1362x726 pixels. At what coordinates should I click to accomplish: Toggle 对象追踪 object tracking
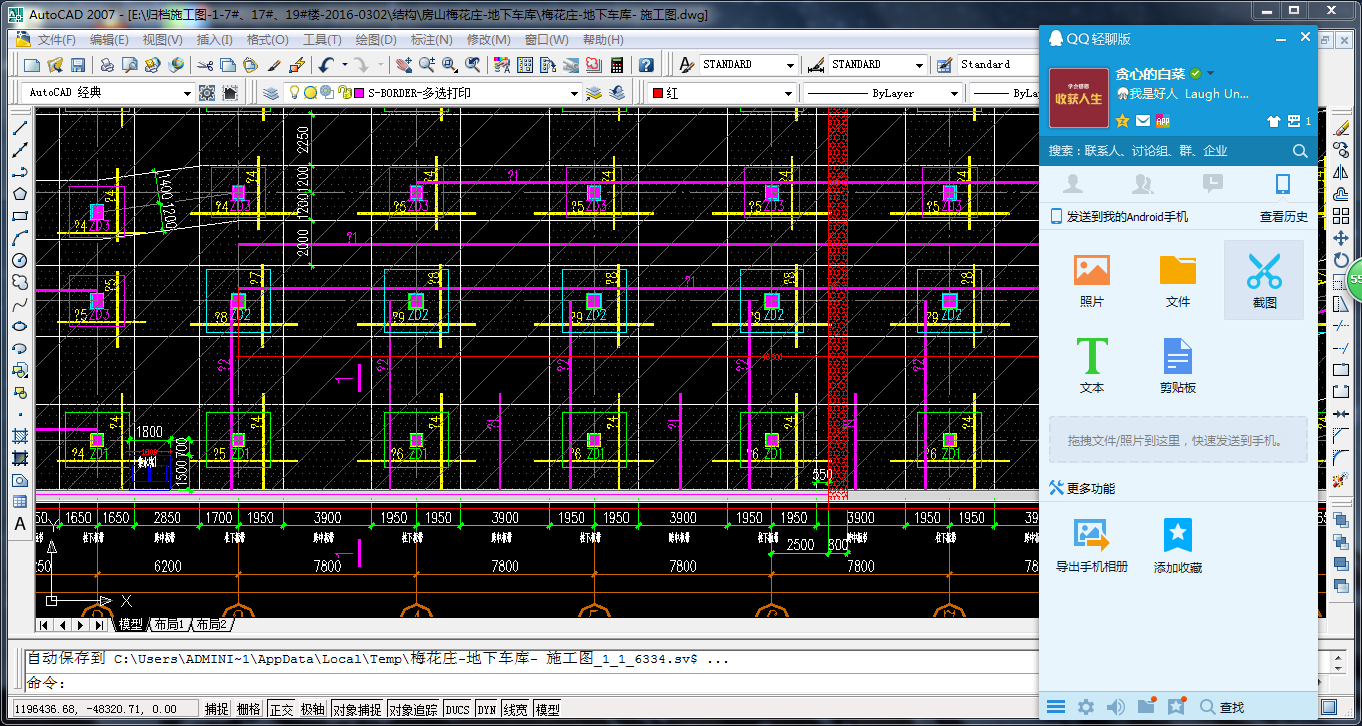pyautogui.click(x=413, y=709)
